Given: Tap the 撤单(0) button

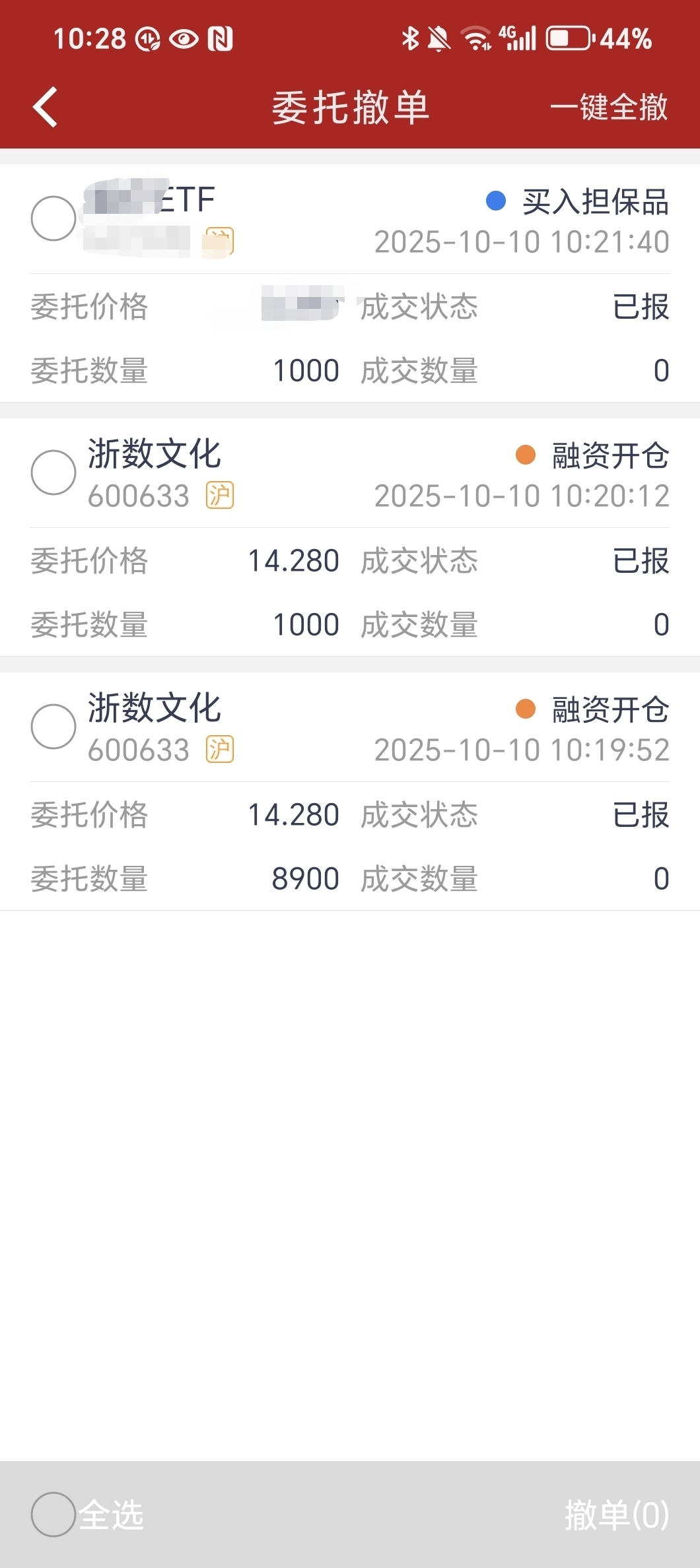Looking at the screenshot, I should click(x=617, y=1515).
